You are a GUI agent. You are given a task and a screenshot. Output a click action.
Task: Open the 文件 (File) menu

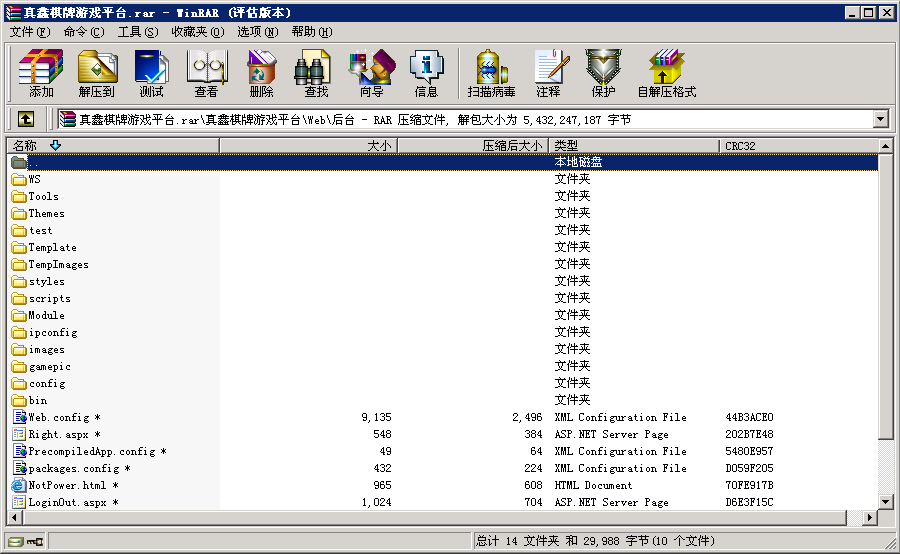tap(29, 32)
